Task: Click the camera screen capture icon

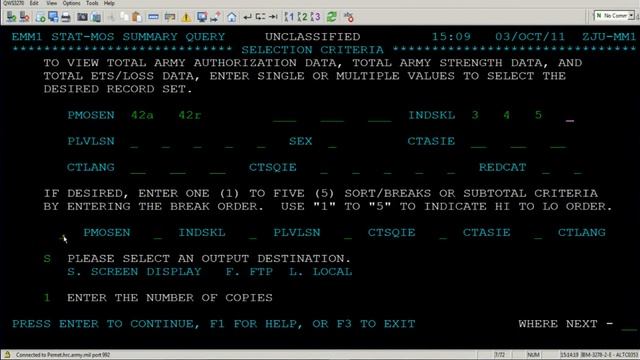Action: pos(82,17)
